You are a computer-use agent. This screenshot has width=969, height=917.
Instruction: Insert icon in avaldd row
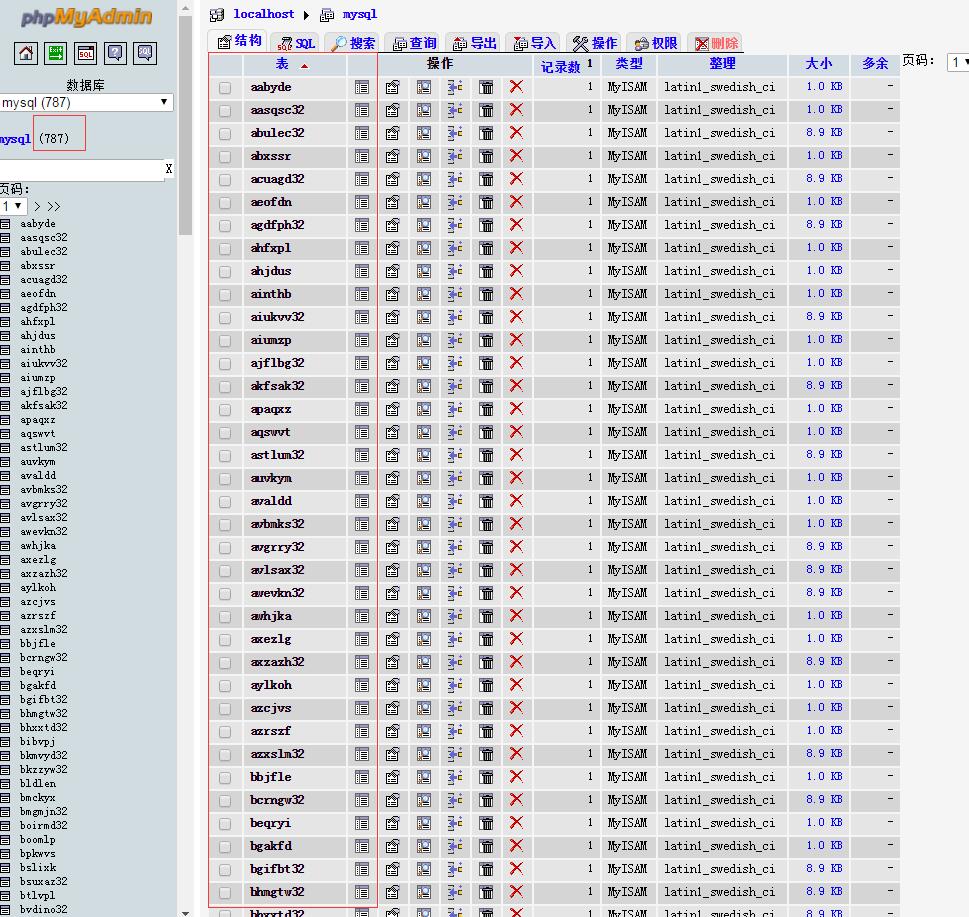point(455,501)
